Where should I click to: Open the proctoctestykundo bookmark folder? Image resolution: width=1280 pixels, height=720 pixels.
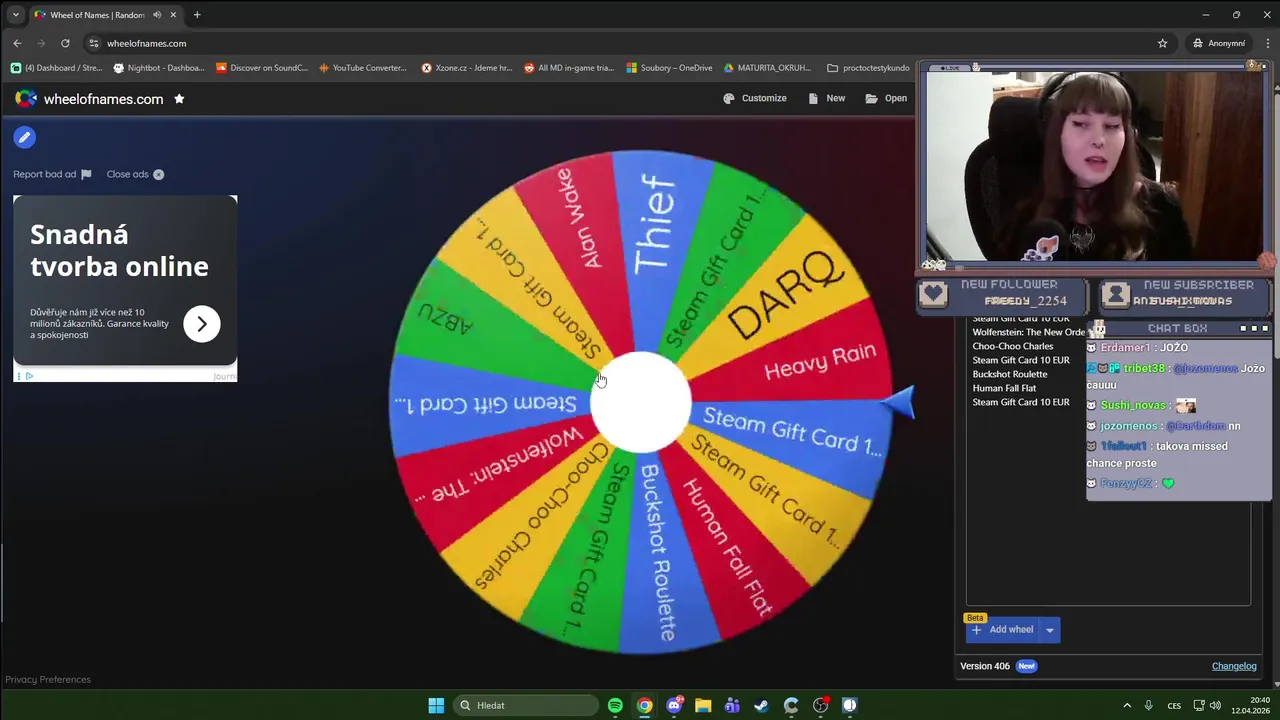tap(868, 68)
